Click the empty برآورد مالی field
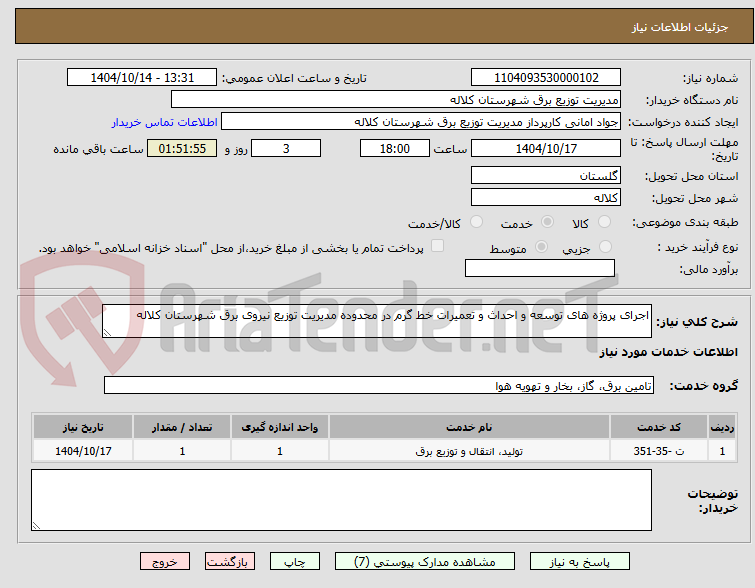The width and height of the screenshot is (755, 588). (540, 268)
